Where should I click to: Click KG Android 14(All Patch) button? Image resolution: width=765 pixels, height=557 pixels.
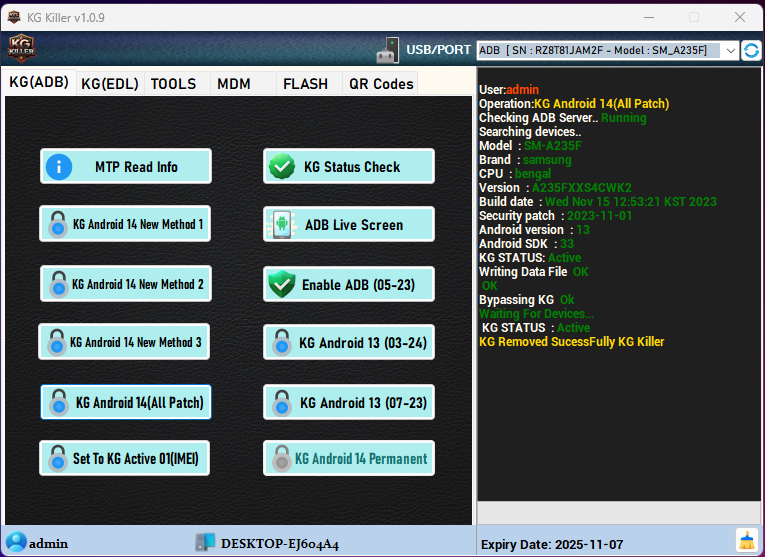click(x=126, y=402)
